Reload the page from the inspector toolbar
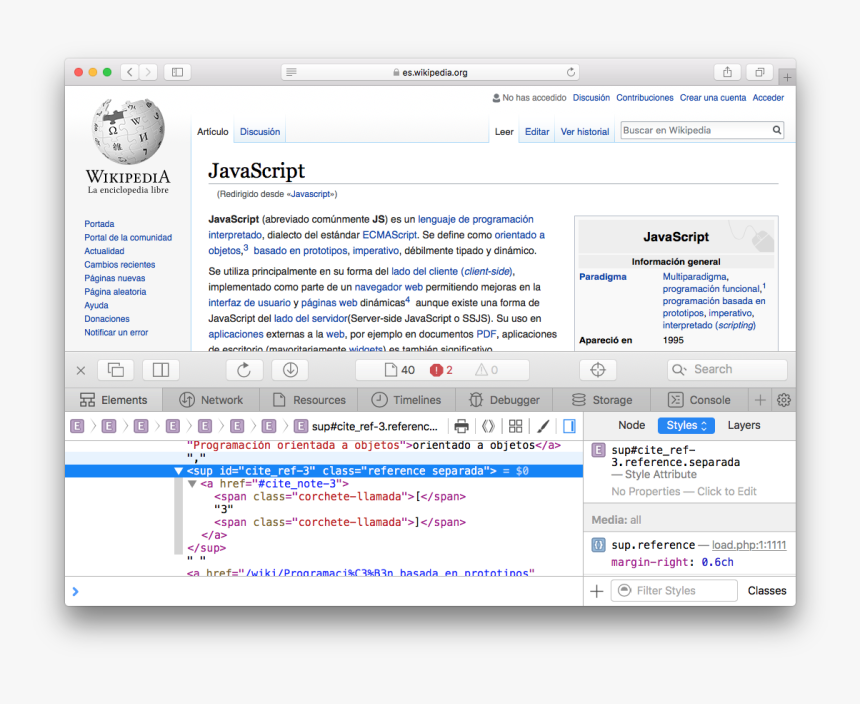Screen dimensions: 860x704 pos(244,369)
